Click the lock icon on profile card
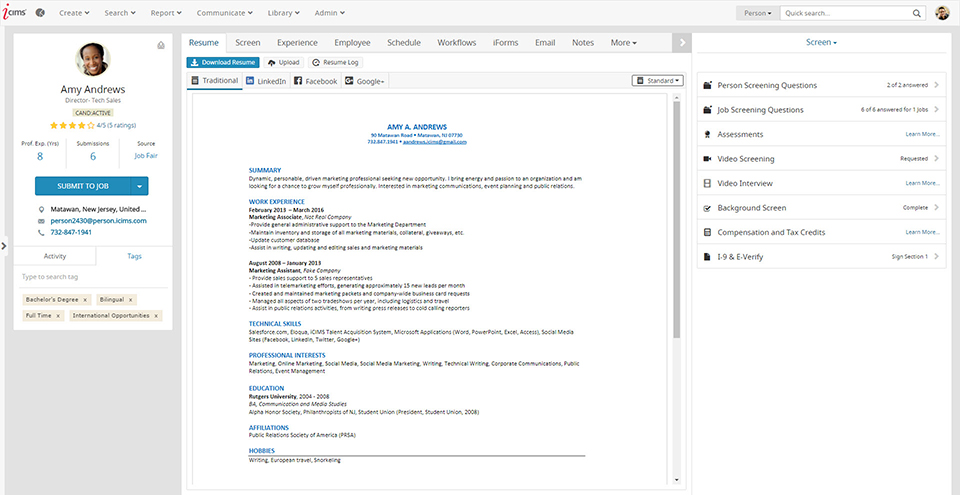Image resolution: width=960 pixels, height=495 pixels. coord(161,45)
